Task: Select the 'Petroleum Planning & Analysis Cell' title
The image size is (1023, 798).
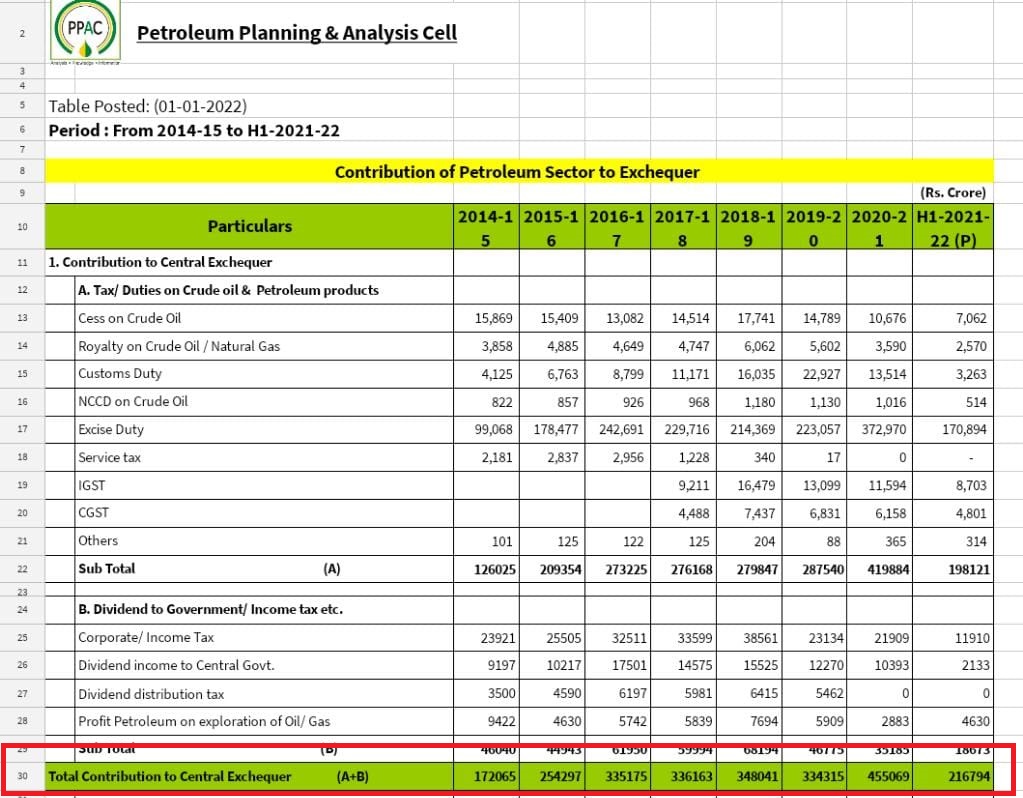Action: pos(297,33)
